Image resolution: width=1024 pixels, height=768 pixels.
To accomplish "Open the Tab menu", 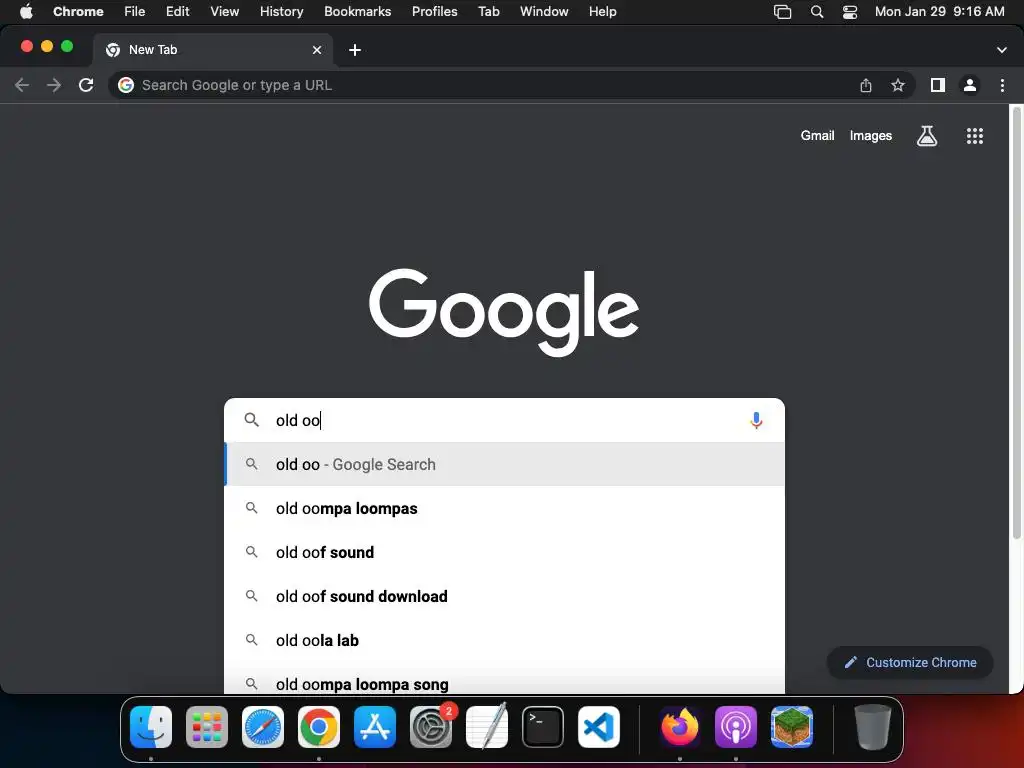I will pos(488,12).
